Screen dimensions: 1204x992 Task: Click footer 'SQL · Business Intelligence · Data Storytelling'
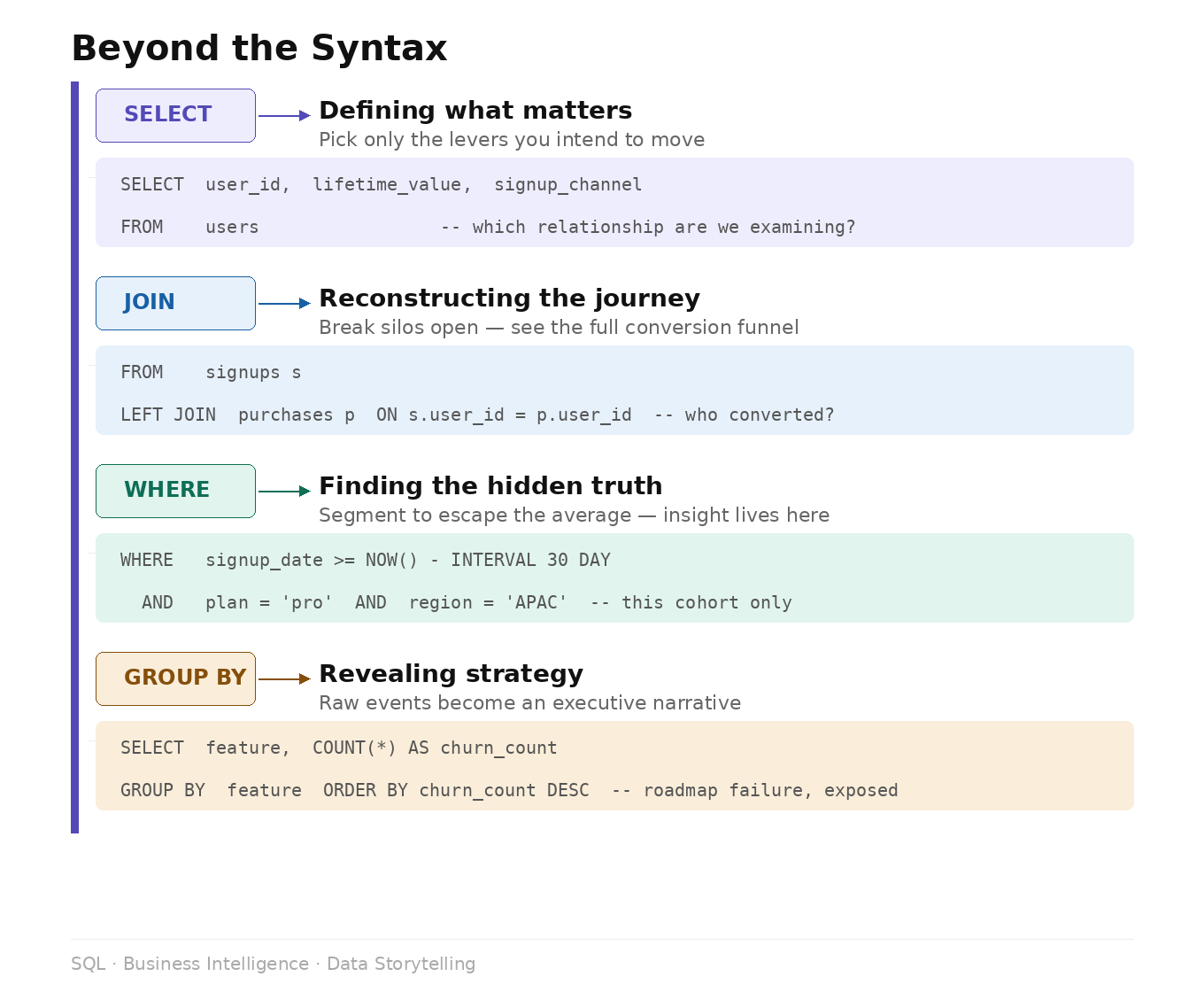(x=273, y=964)
